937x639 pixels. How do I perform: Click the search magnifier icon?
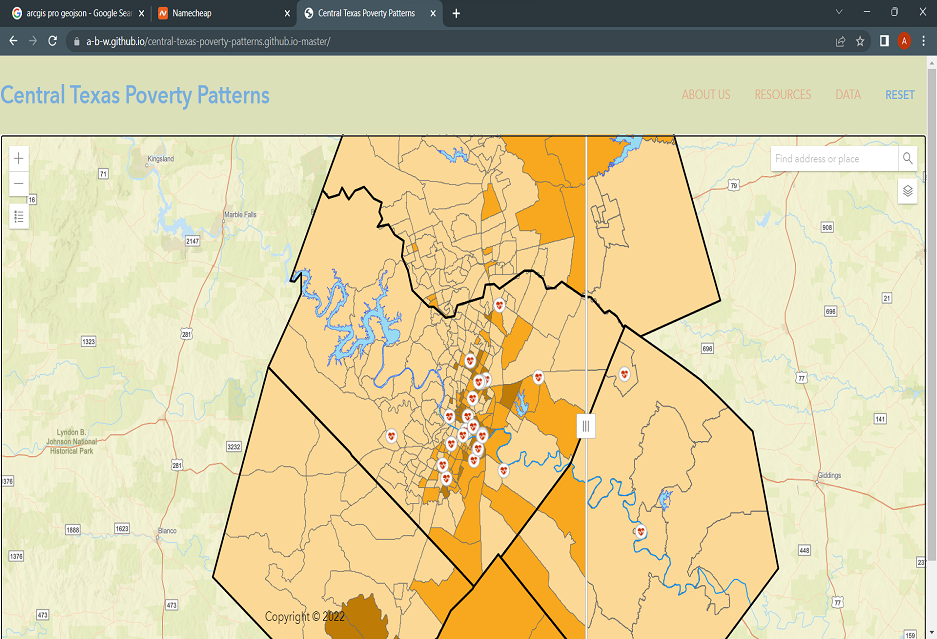[907, 158]
